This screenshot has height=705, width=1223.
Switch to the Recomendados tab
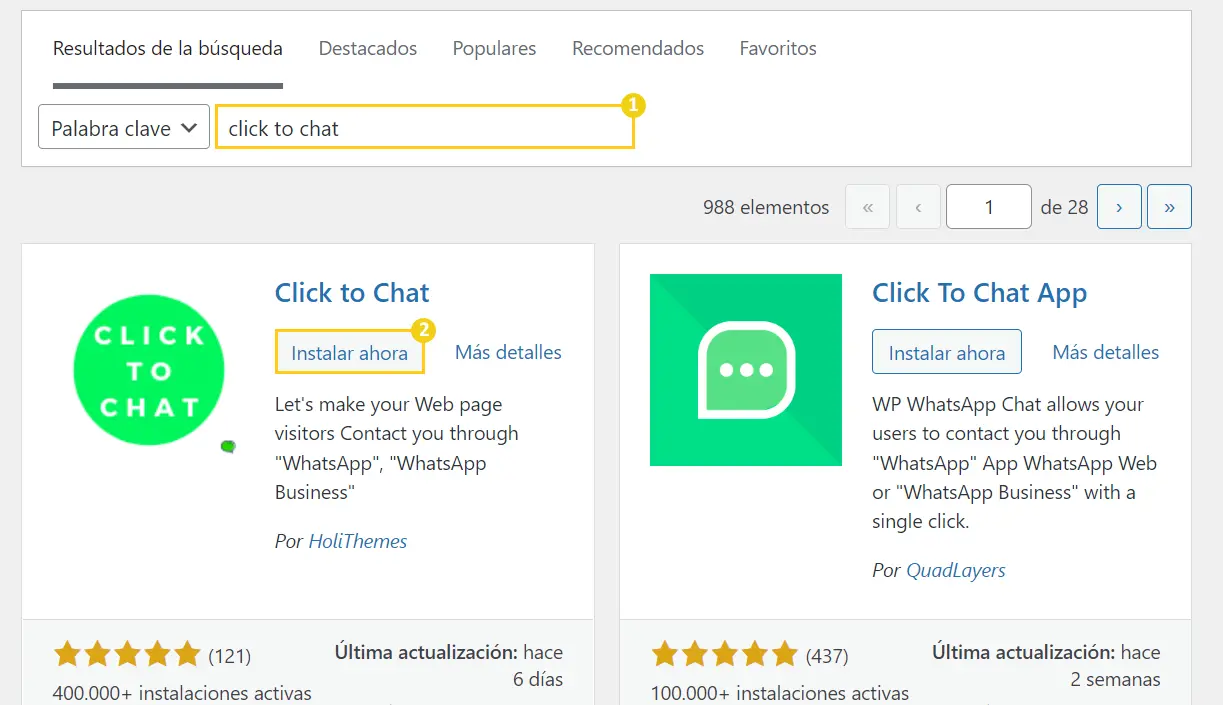click(x=638, y=48)
